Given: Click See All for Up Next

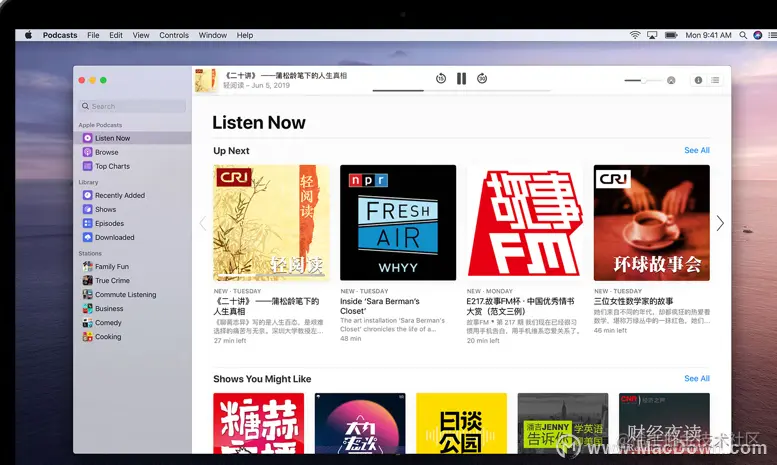Looking at the screenshot, I should point(697,150).
